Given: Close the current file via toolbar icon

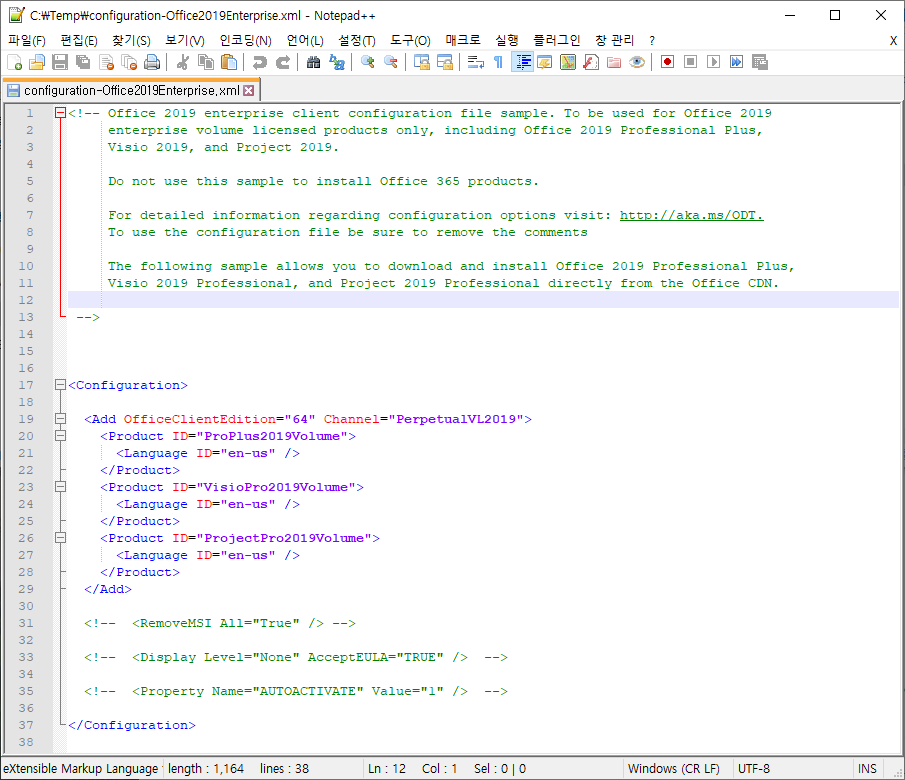Looking at the screenshot, I should 106,62.
